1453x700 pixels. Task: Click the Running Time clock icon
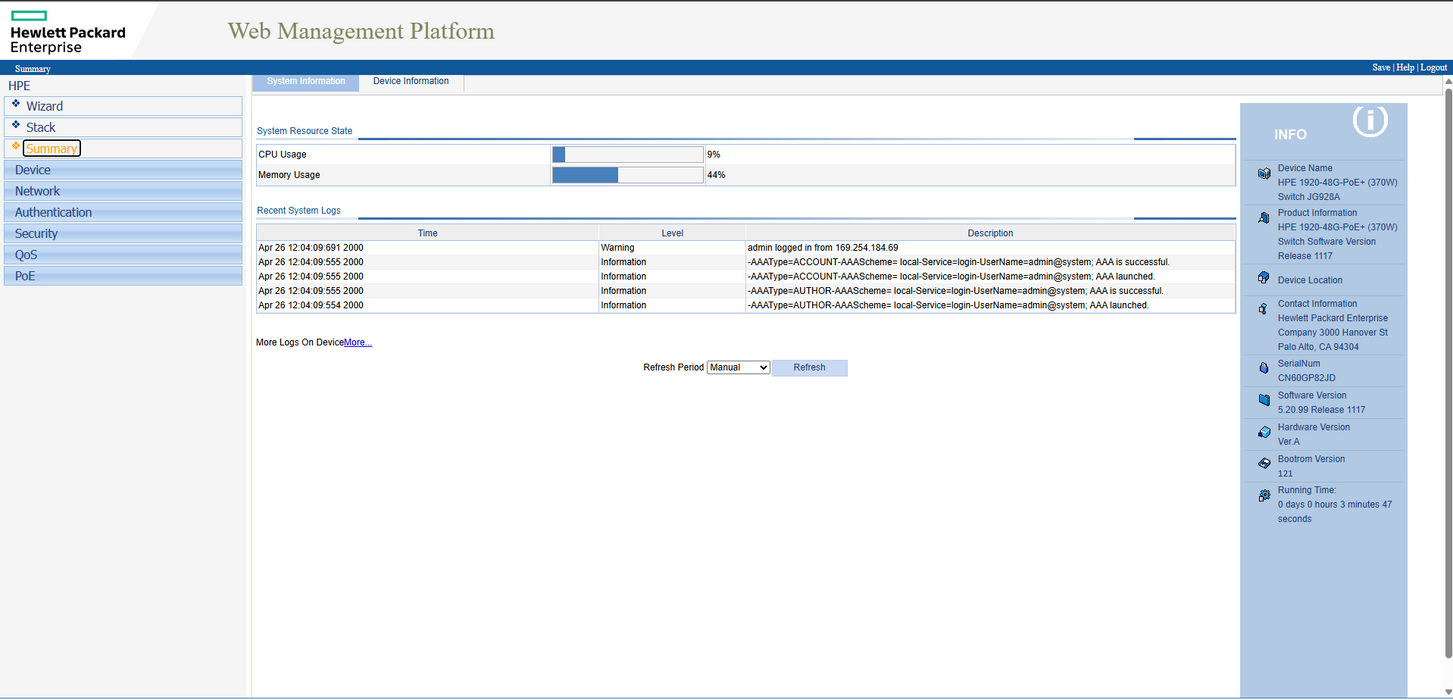[x=1263, y=494]
